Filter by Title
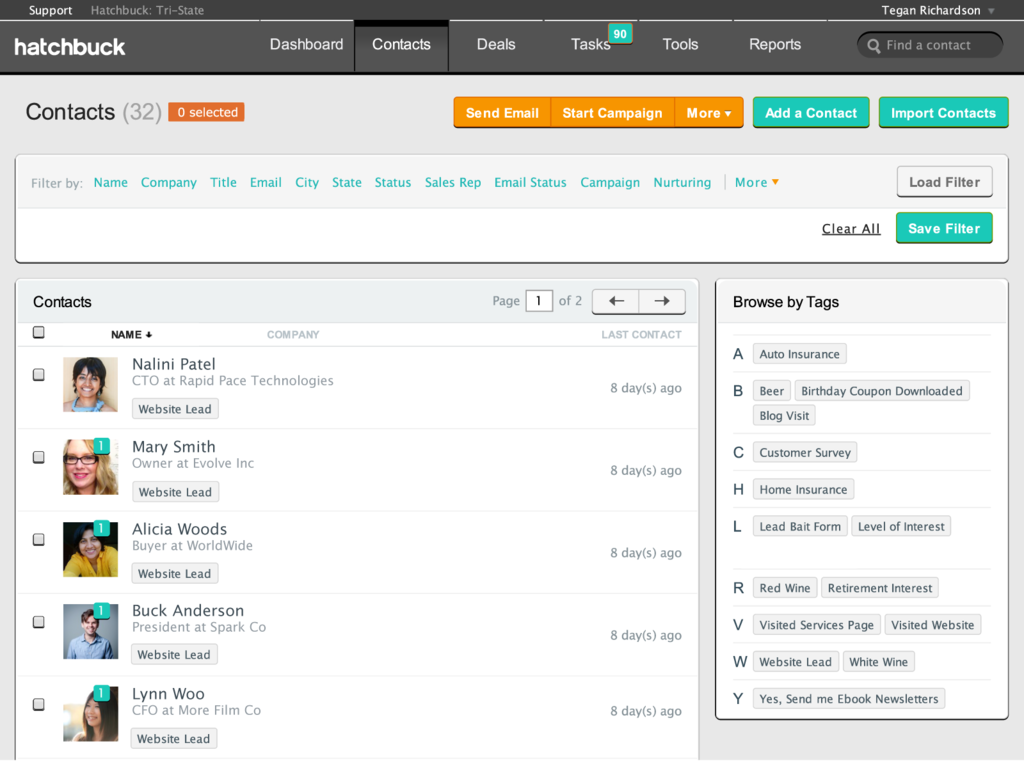 pyautogui.click(x=223, y=183)
